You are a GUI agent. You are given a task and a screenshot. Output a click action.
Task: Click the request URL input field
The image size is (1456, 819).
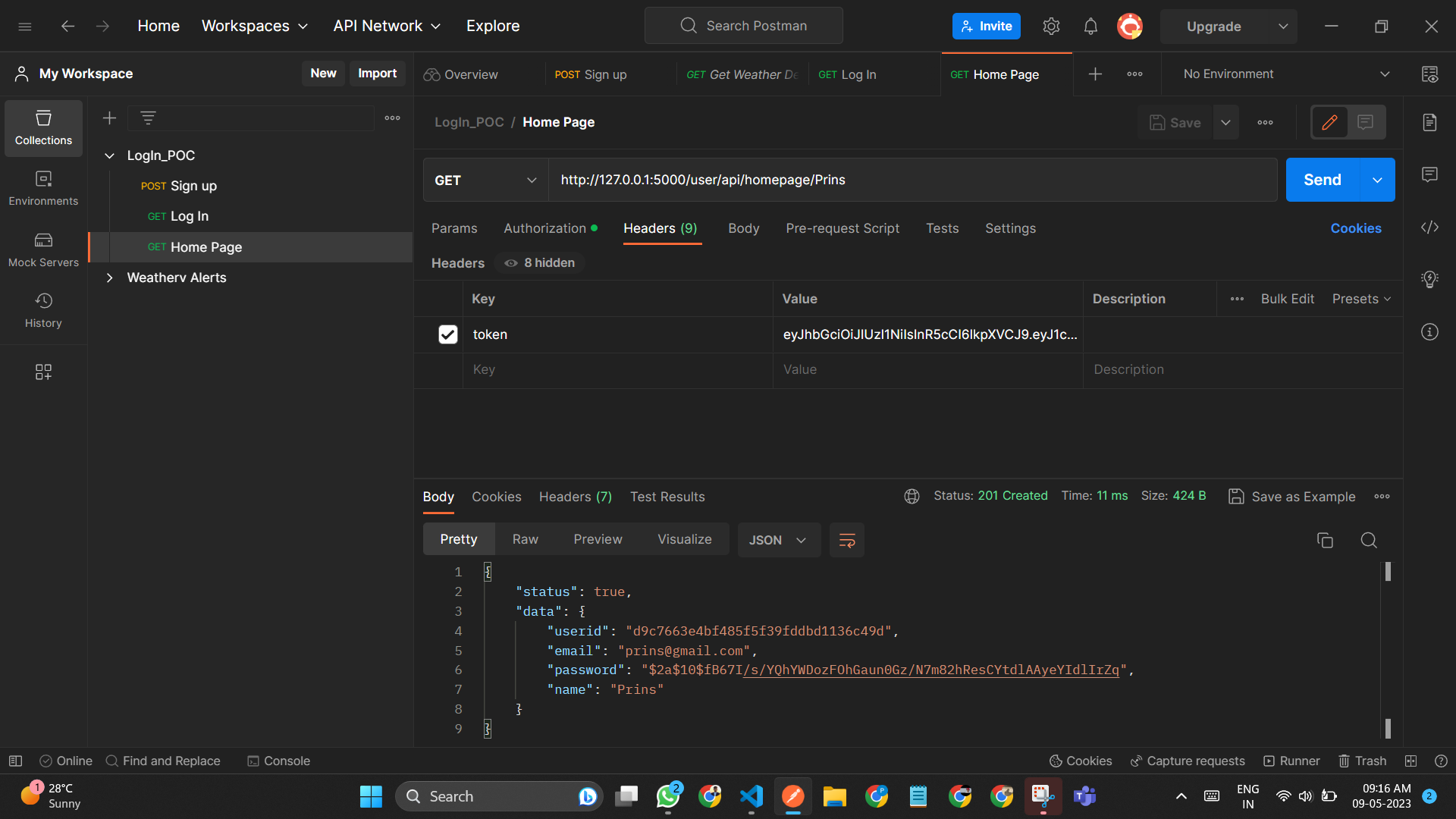coord(910,180)
